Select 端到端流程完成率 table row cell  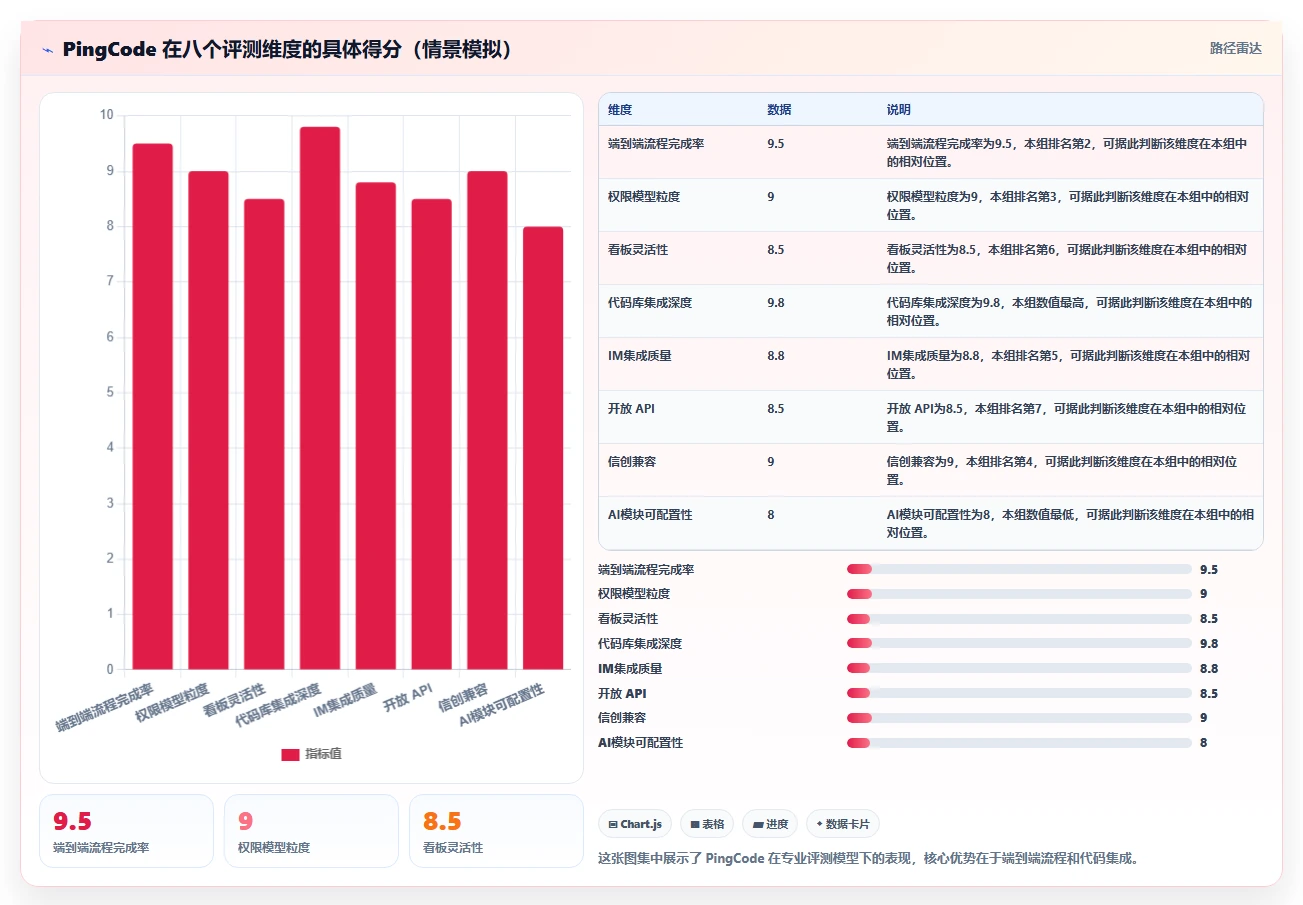tap(656, 144)
